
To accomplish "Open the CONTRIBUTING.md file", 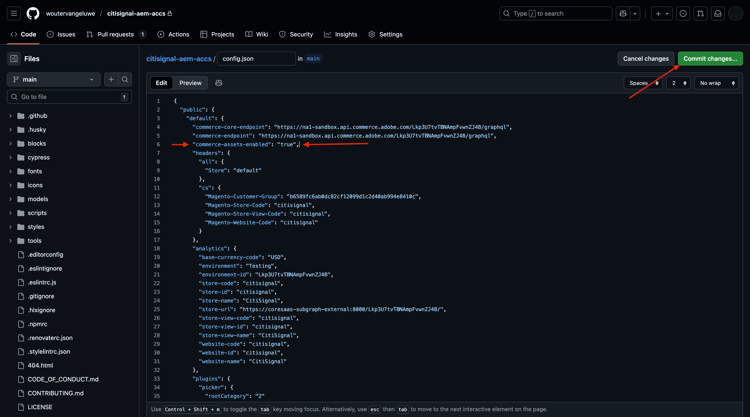I will tap(55, 393).
